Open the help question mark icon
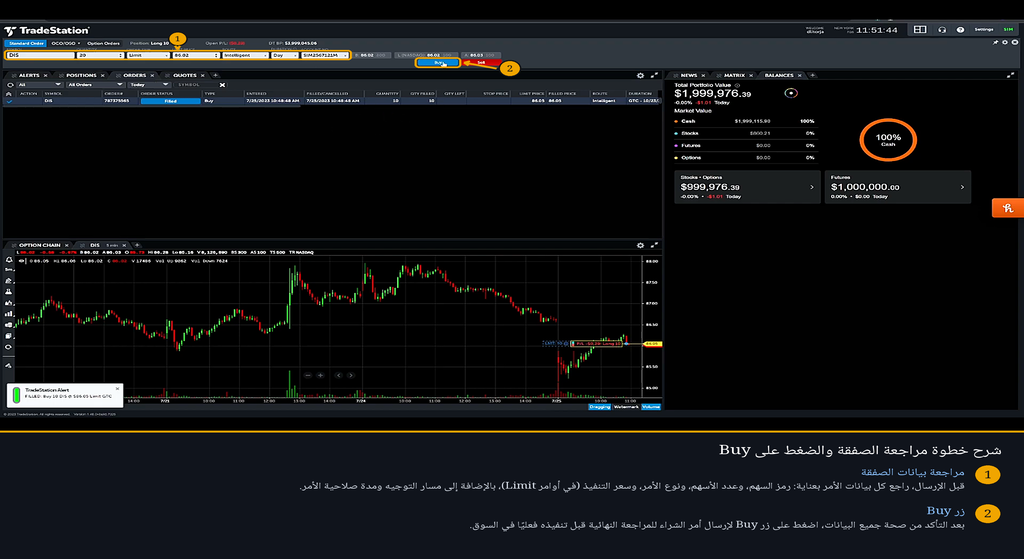 pyautogui.click(x=960, y=29)
